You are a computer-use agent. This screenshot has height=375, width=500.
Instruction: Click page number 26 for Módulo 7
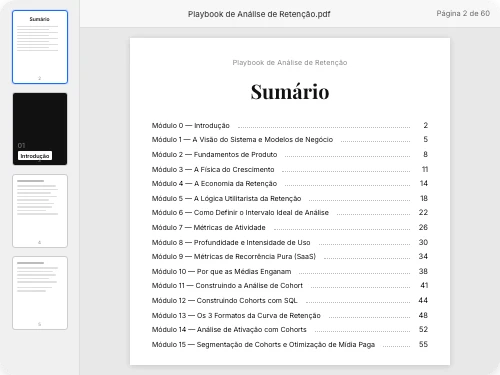point(423,227)
